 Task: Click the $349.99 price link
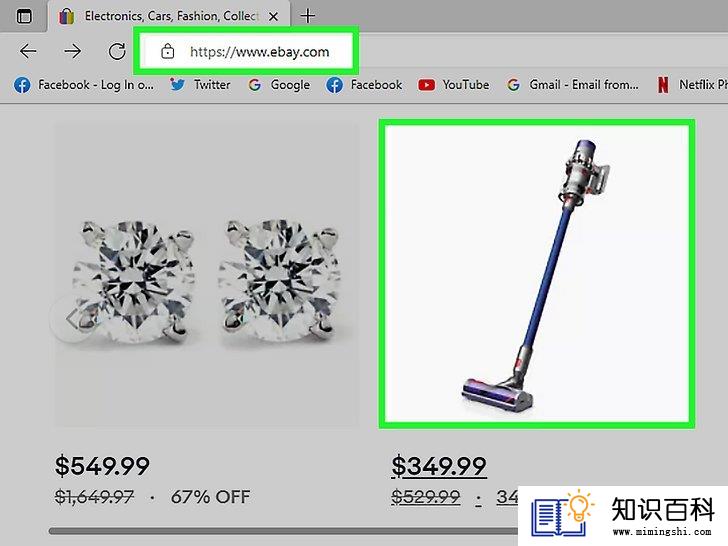click(439, 466)
